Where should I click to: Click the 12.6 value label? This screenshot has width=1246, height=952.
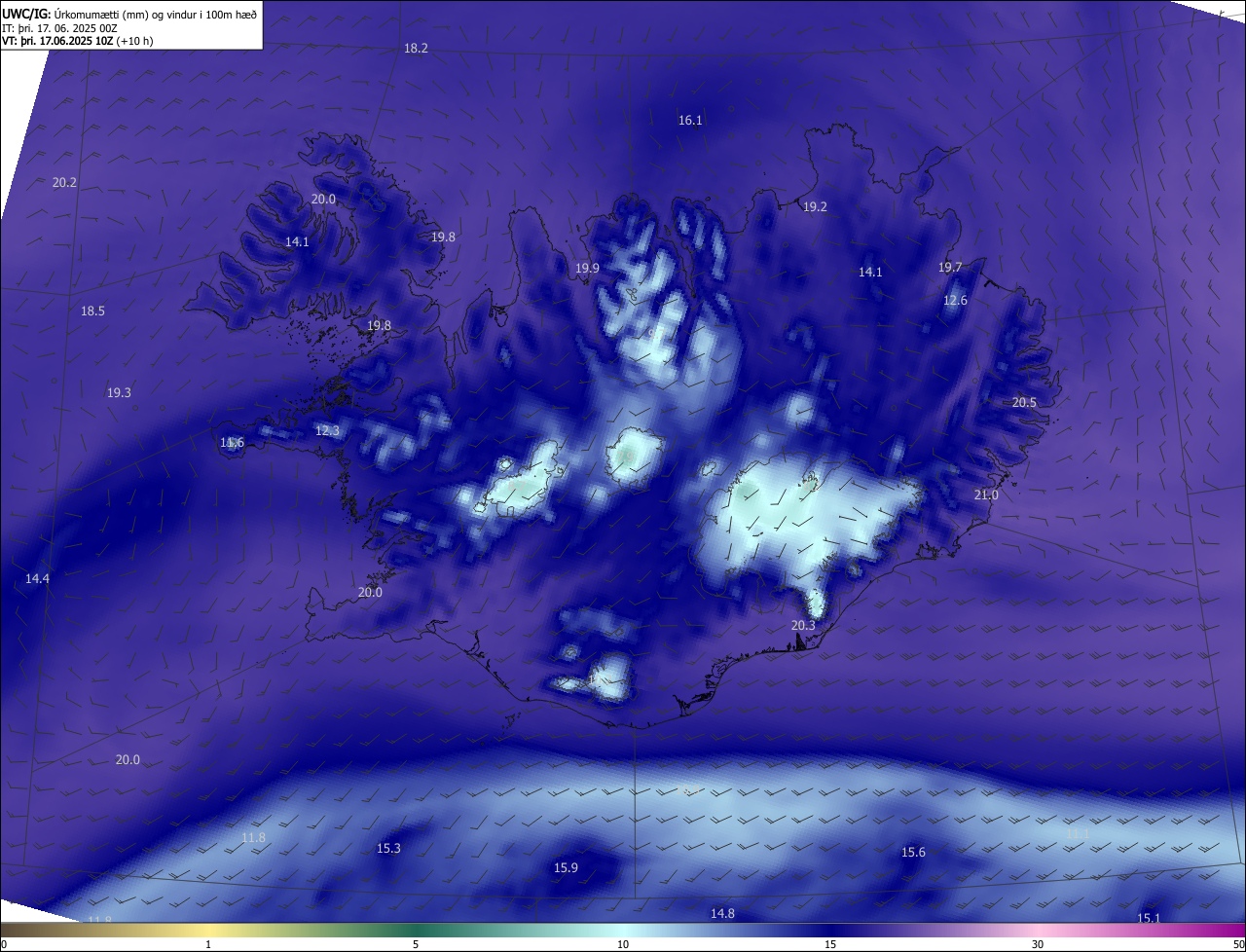(x=956, y=300)
